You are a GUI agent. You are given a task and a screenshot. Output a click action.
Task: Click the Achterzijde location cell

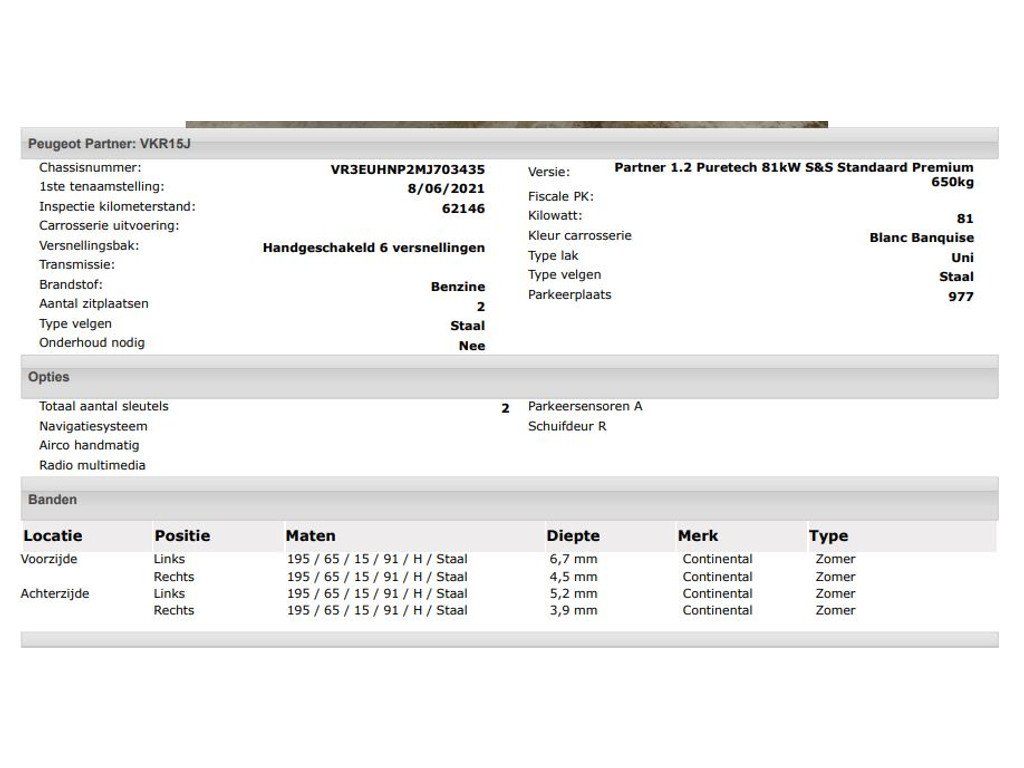click(x=55, y=594)
